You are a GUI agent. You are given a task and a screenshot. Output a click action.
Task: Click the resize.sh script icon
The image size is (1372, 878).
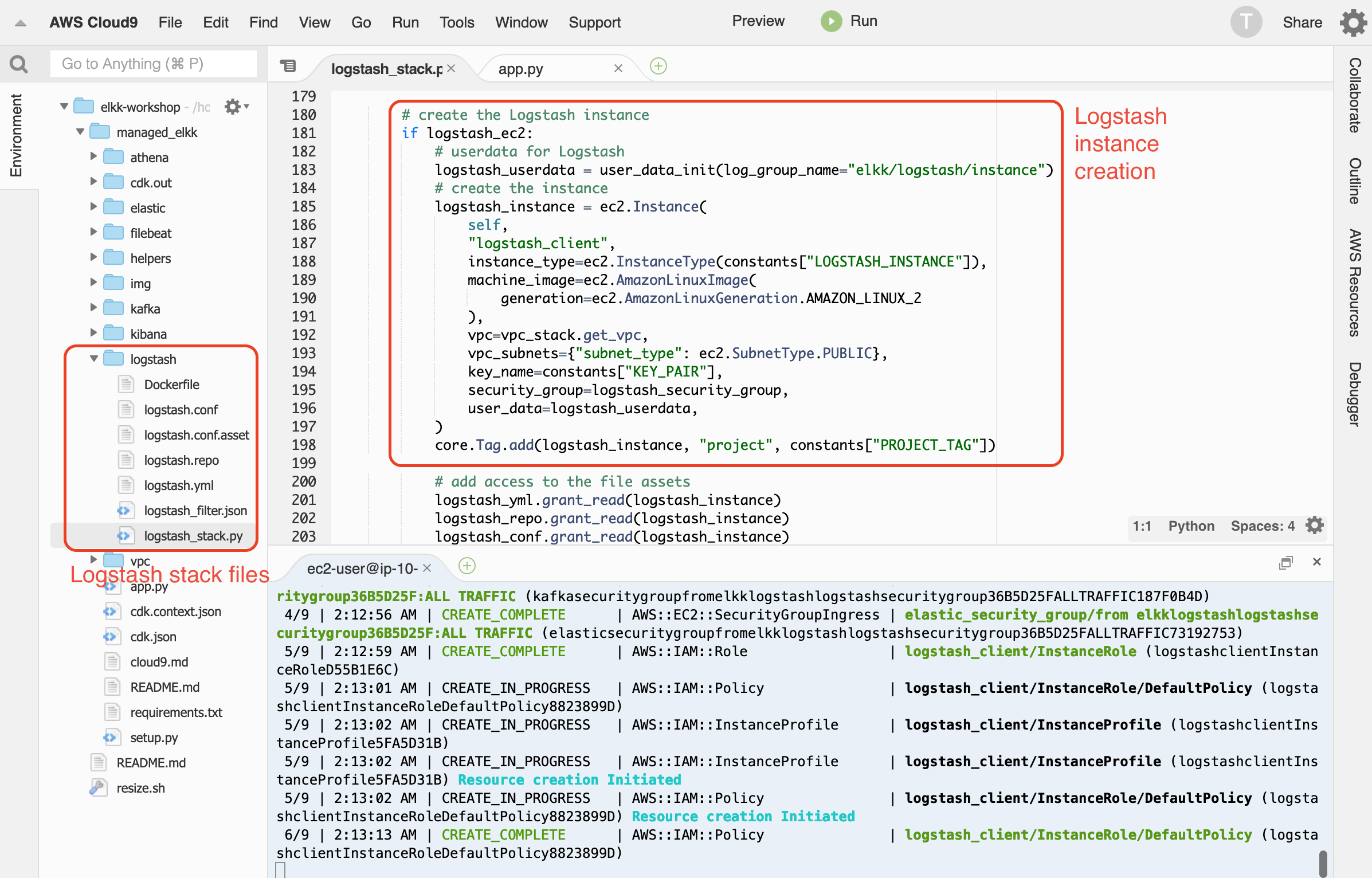[98, 788]
